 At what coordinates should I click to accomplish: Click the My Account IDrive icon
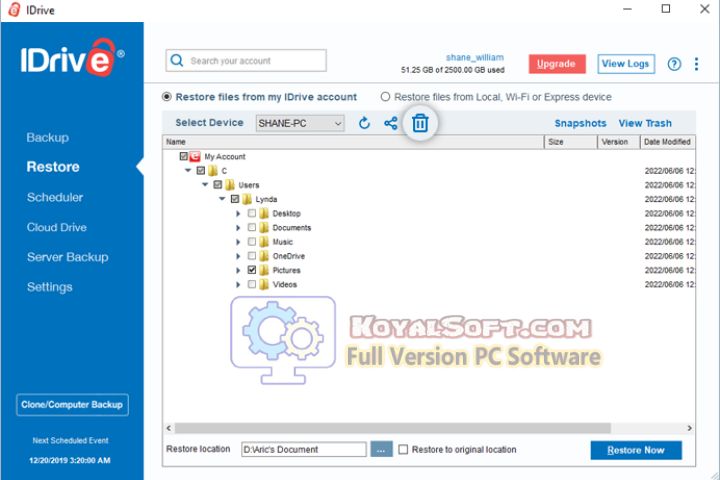click(195, 157)
